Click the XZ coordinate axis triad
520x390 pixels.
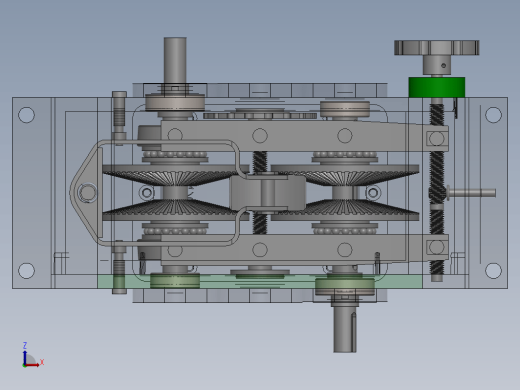tap(32, 355)
